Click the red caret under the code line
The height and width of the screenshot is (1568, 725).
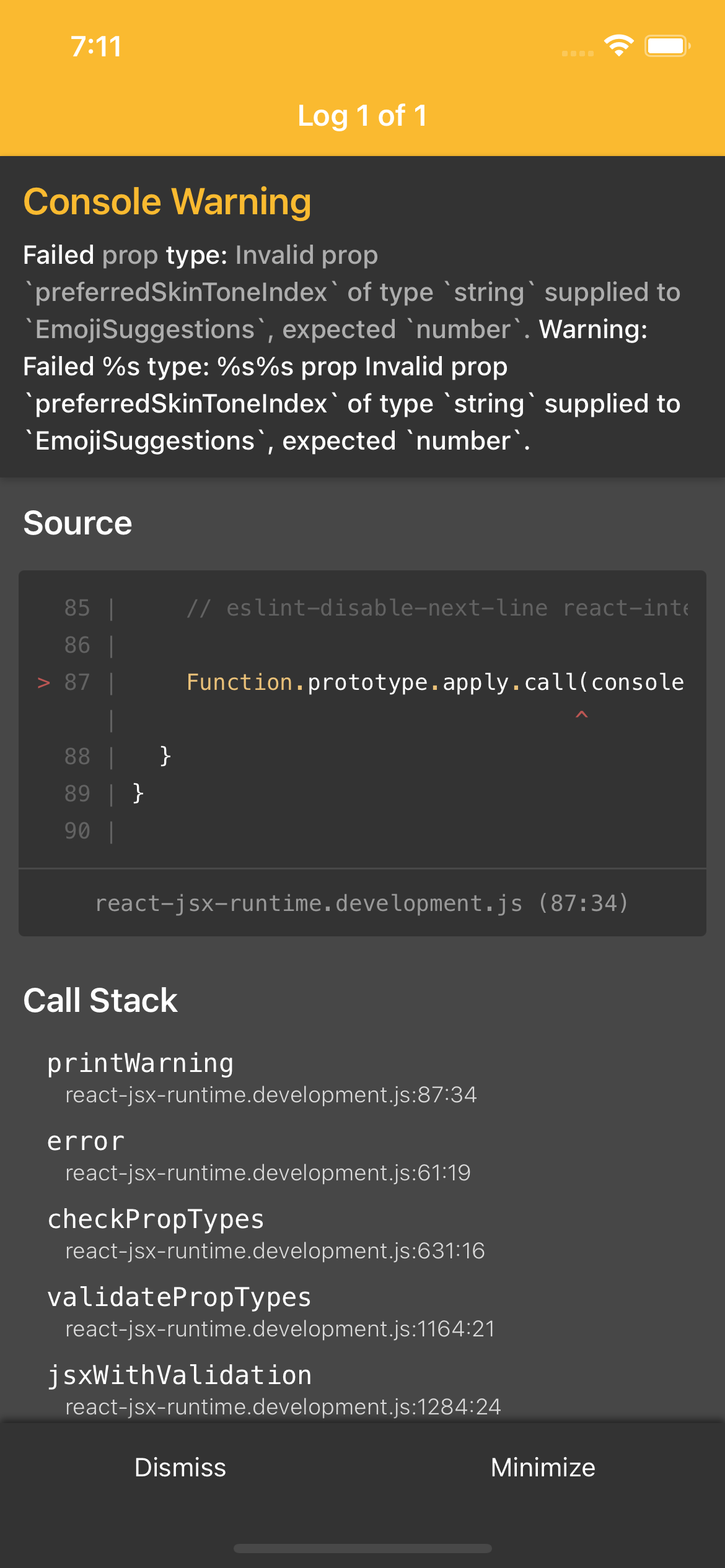pyautogui.click(x=581, y=715)
